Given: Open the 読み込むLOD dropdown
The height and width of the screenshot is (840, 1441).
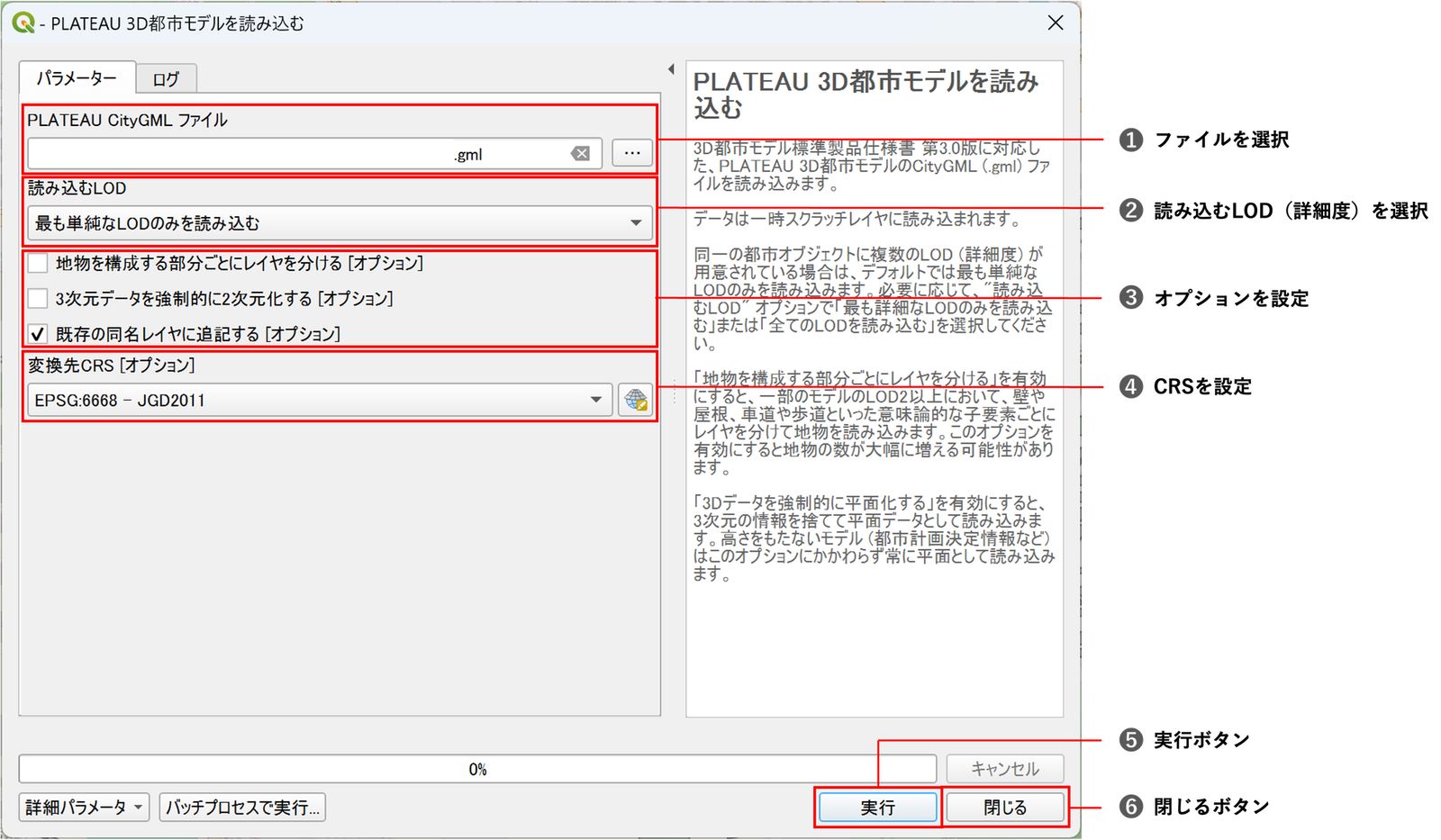Looking at the screenshot, I should pyautogui.click(x=340, y=223).
